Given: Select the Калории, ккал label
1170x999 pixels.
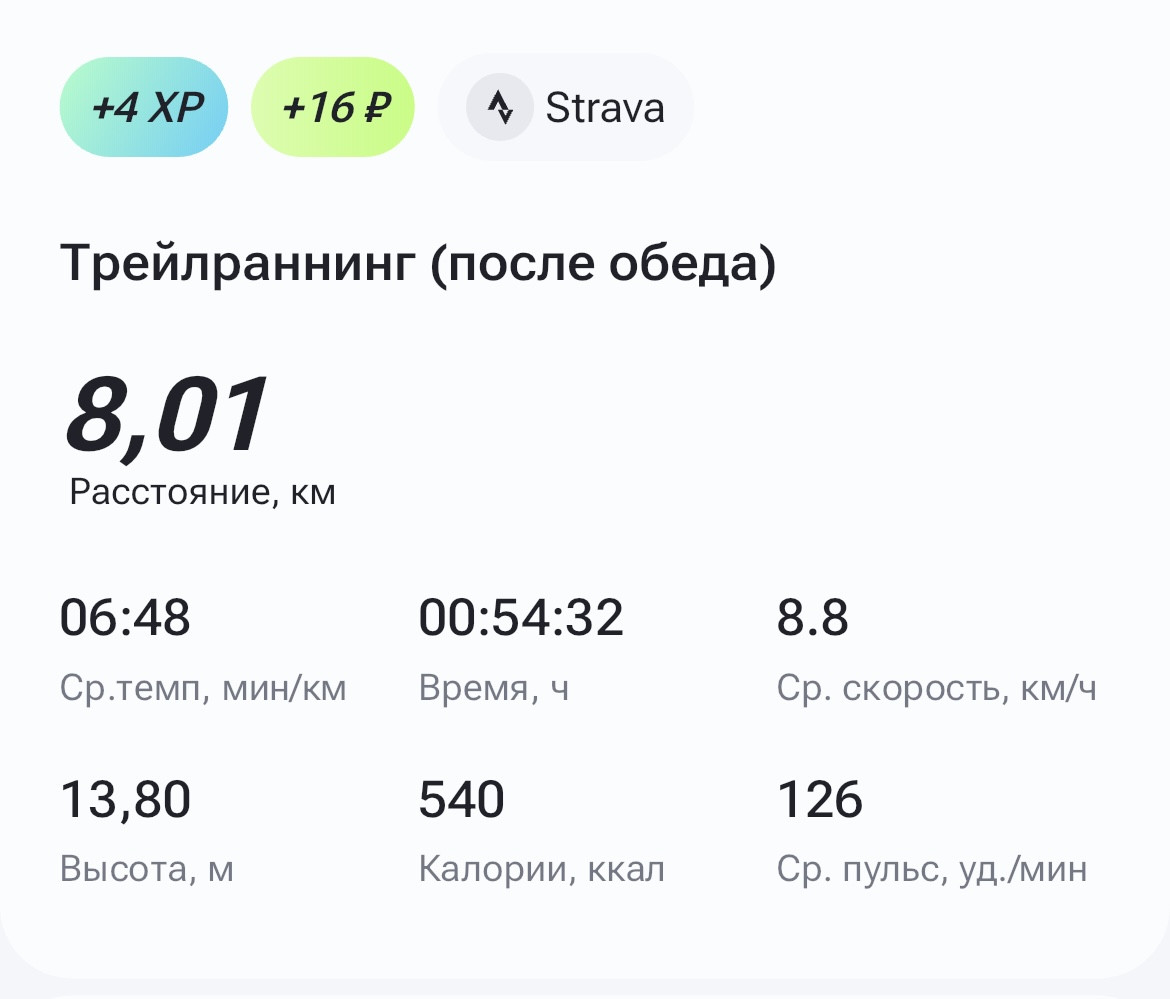Looking at the screenshot, I should [542, 869].
